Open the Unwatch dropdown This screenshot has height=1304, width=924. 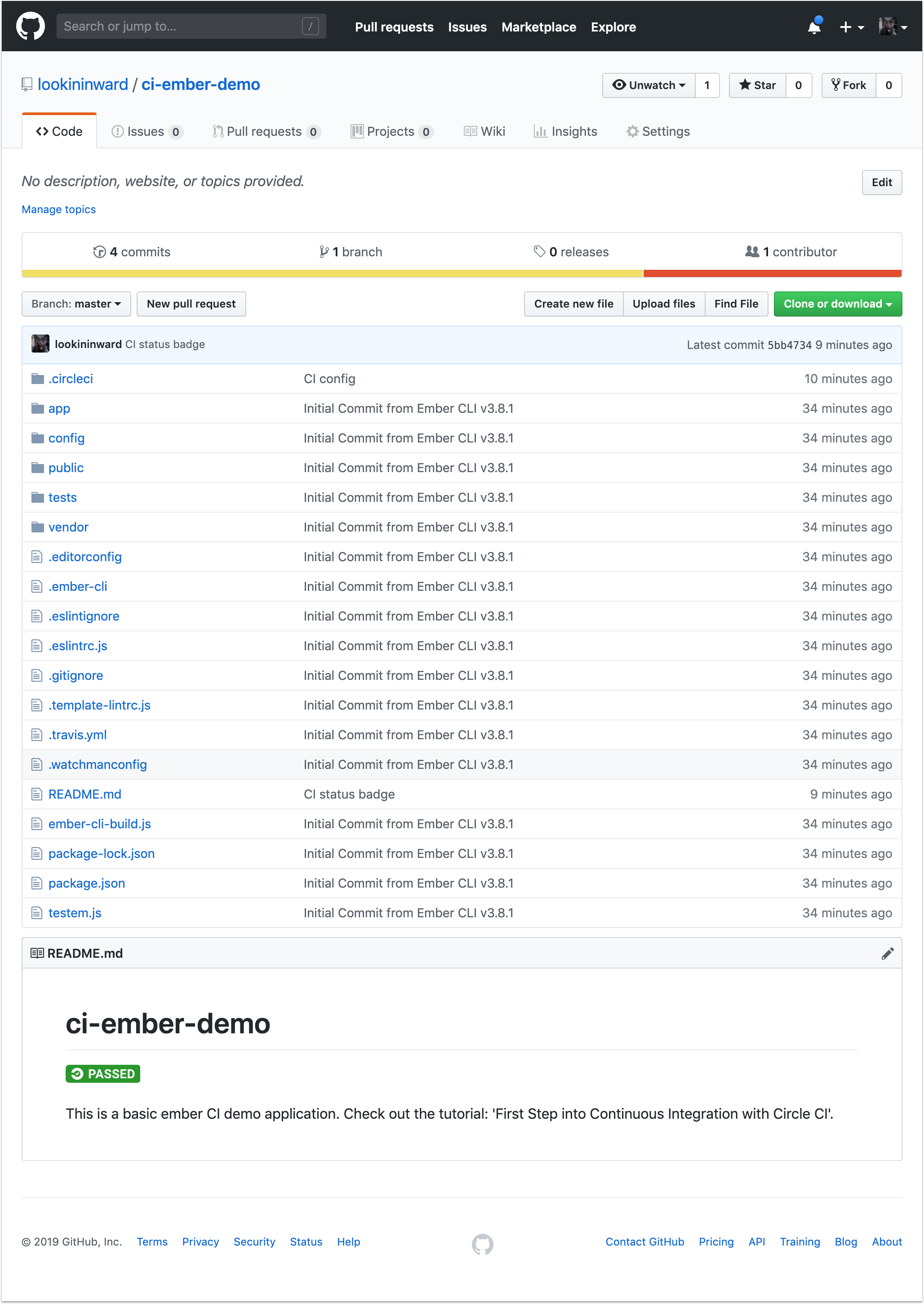[x=649, y=85]
